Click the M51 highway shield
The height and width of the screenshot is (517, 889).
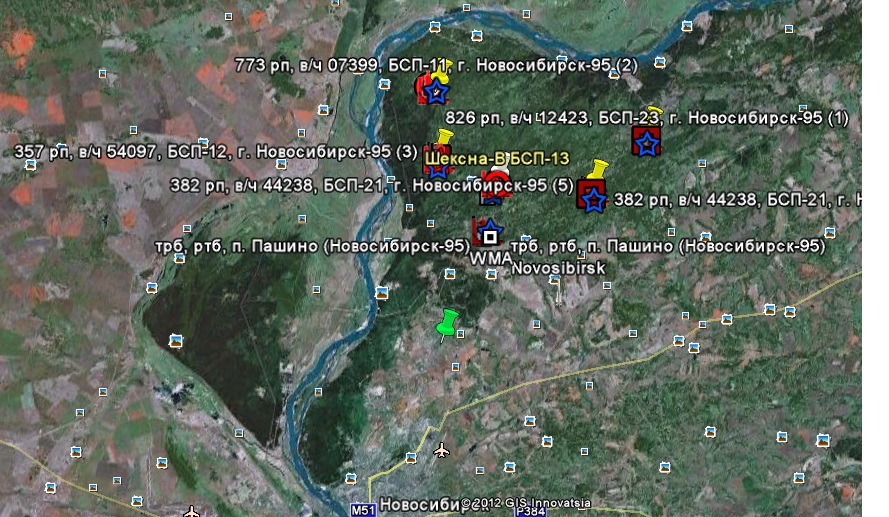(x=363, y=509)
